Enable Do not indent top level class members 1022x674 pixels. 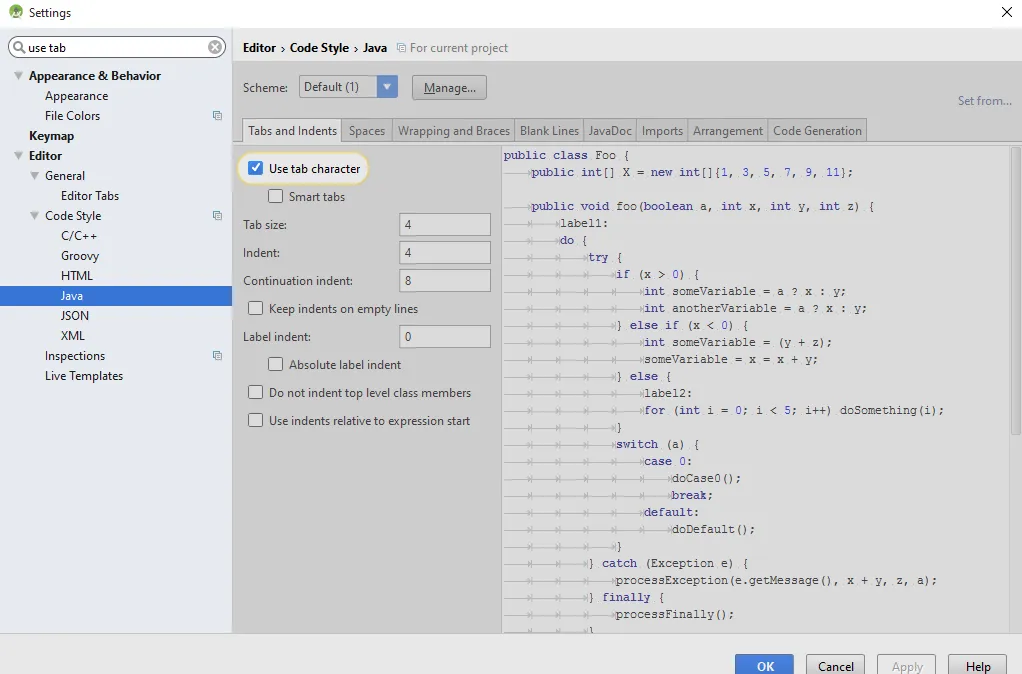click(256, 392)
